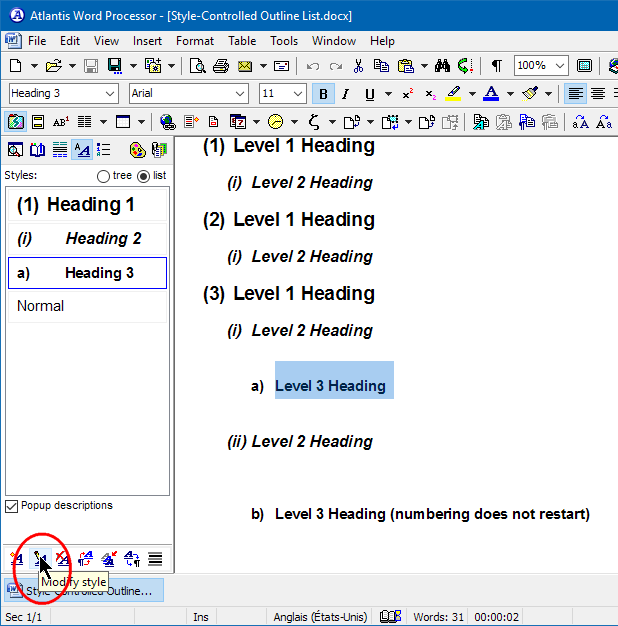Click the Modify style icon

tap(40, 558)
